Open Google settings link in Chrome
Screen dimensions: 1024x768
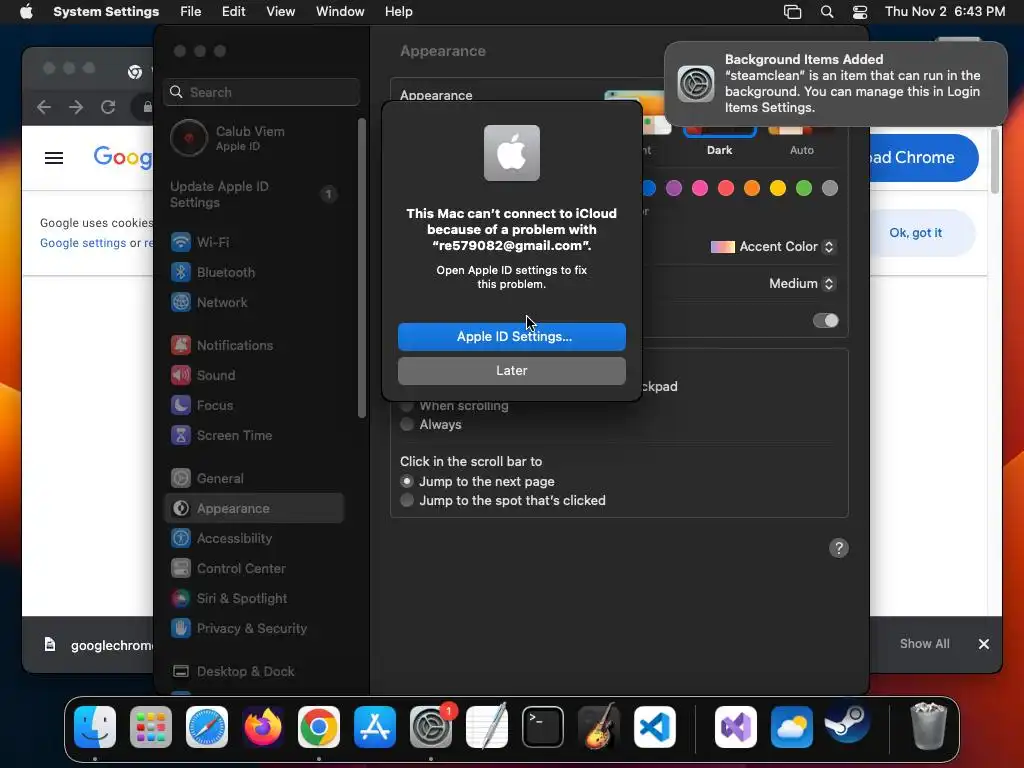[83, 243]
